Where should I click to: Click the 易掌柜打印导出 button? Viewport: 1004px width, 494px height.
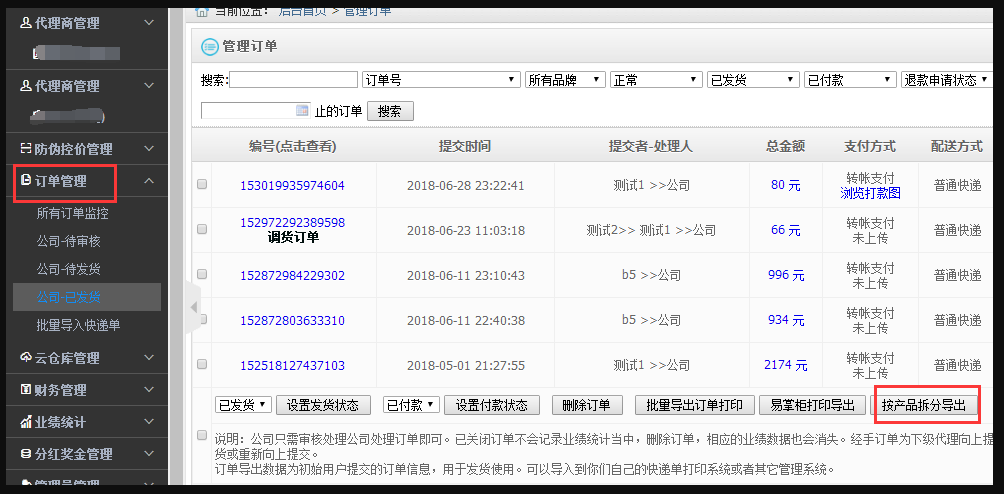pos(812,405)
